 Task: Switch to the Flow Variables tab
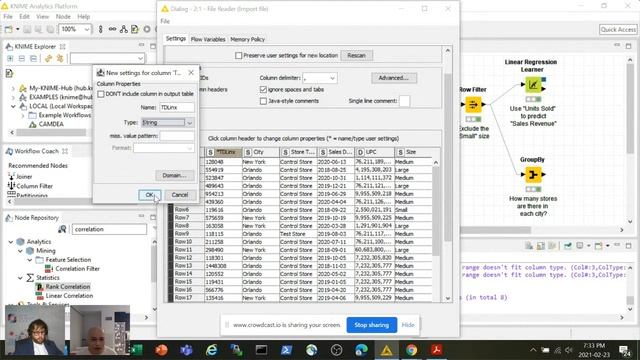208,39
